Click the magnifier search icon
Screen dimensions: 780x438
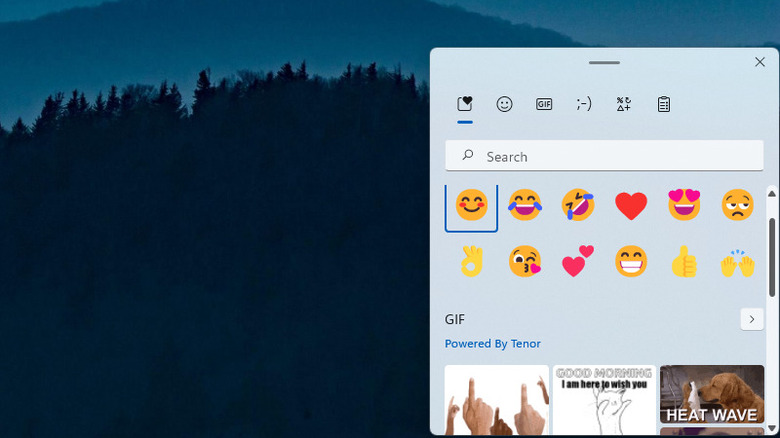(468, 155)
